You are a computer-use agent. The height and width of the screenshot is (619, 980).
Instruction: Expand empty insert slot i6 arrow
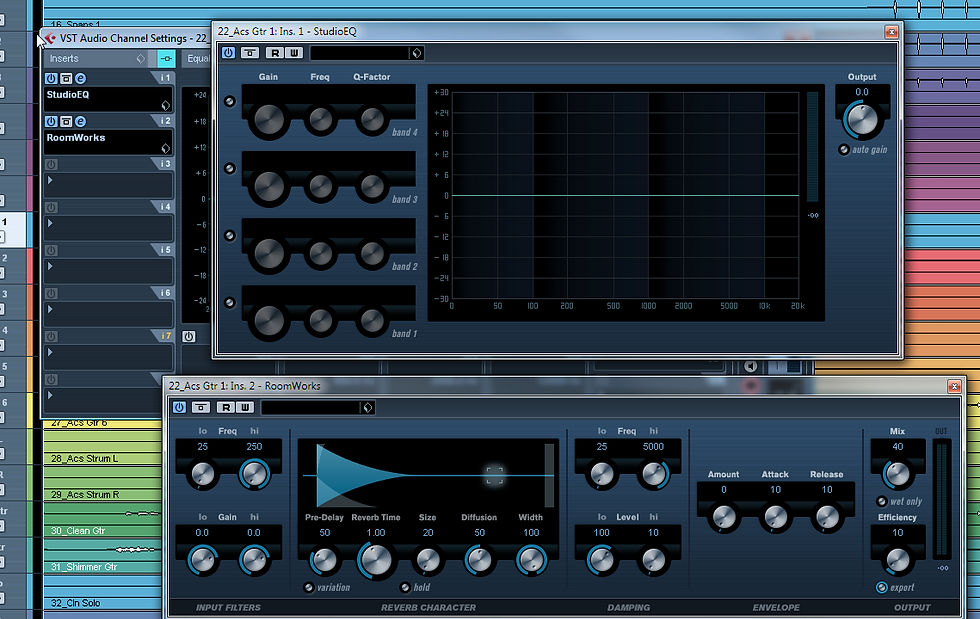50,310
